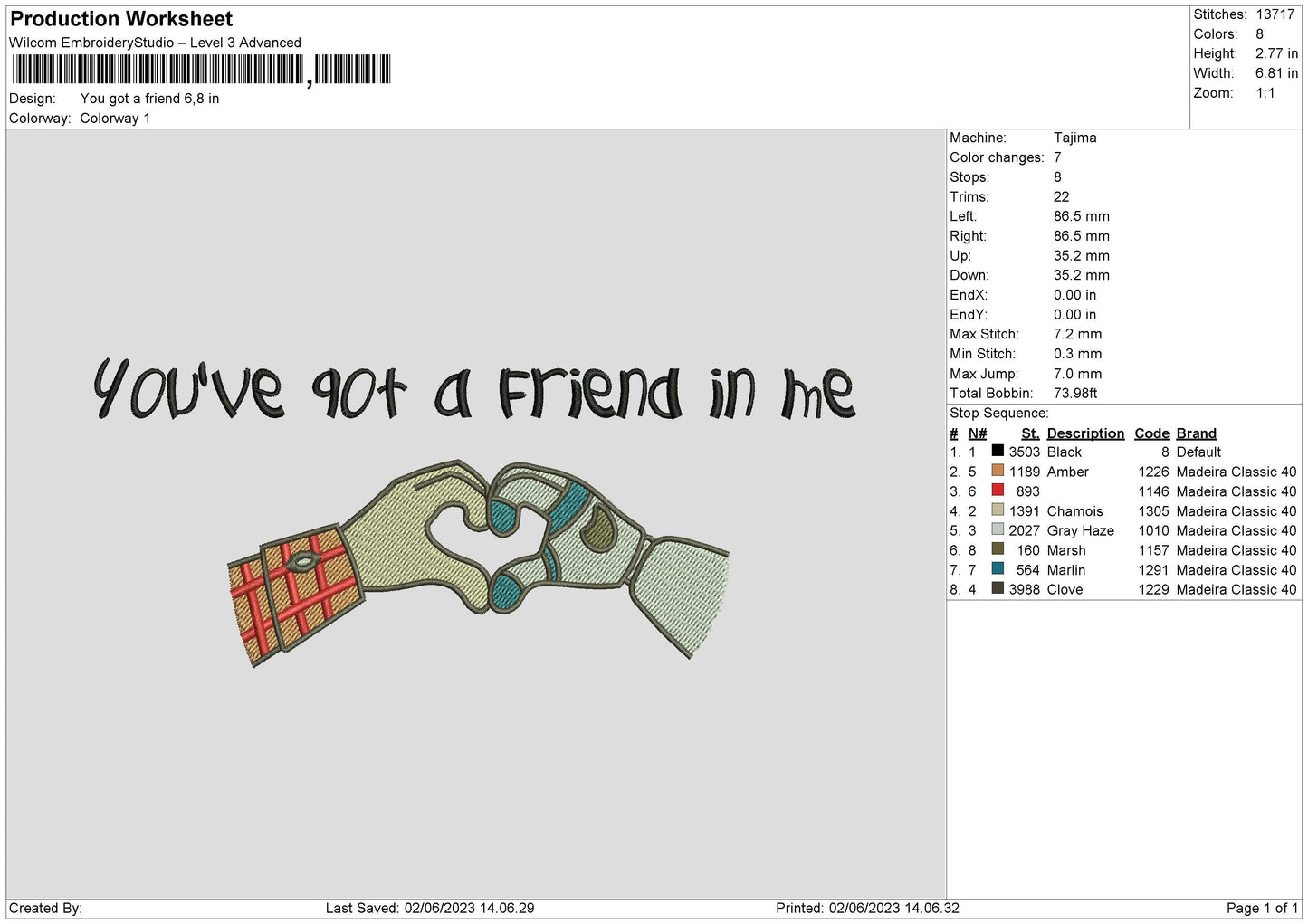Click the stitch count 13717

click(1275, 14)
